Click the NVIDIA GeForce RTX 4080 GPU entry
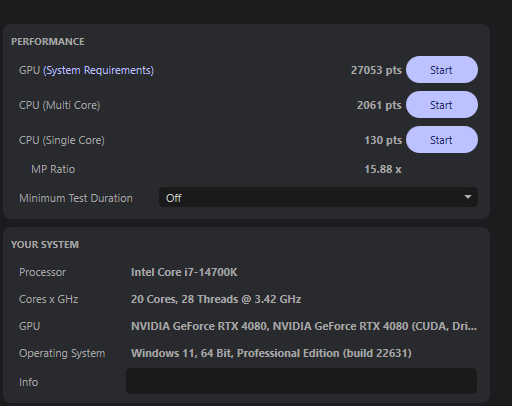Screen dimensions: 512x406 click(304, 326)
